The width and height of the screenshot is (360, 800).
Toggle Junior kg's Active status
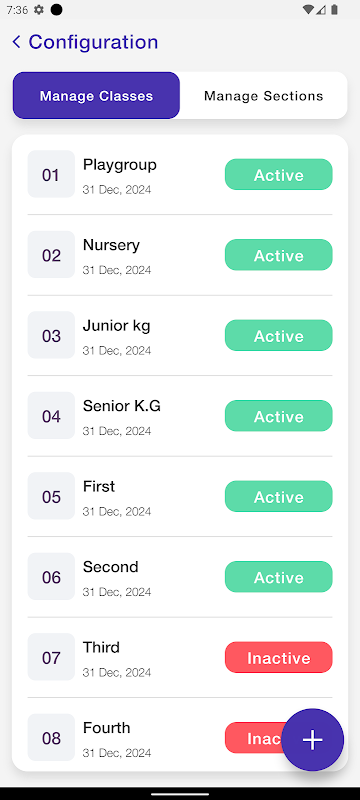(278, 335)
